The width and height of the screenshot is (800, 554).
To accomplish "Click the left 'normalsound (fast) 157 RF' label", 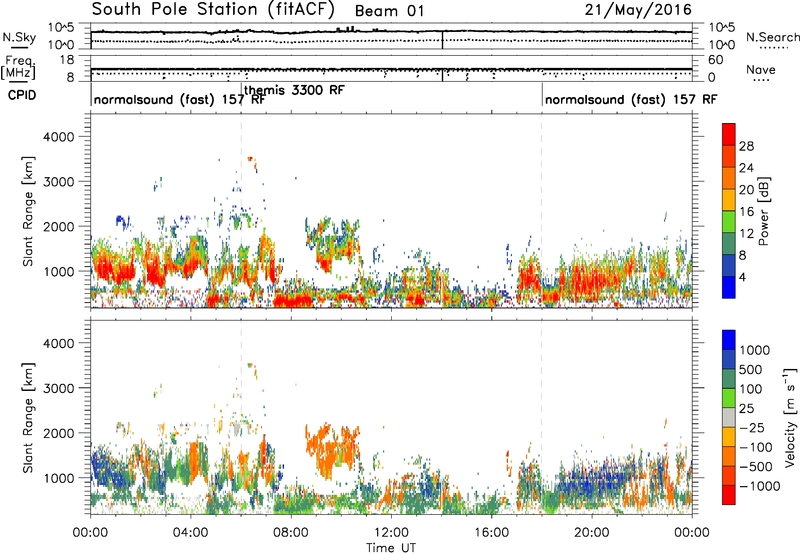I will tap(179, 99).
